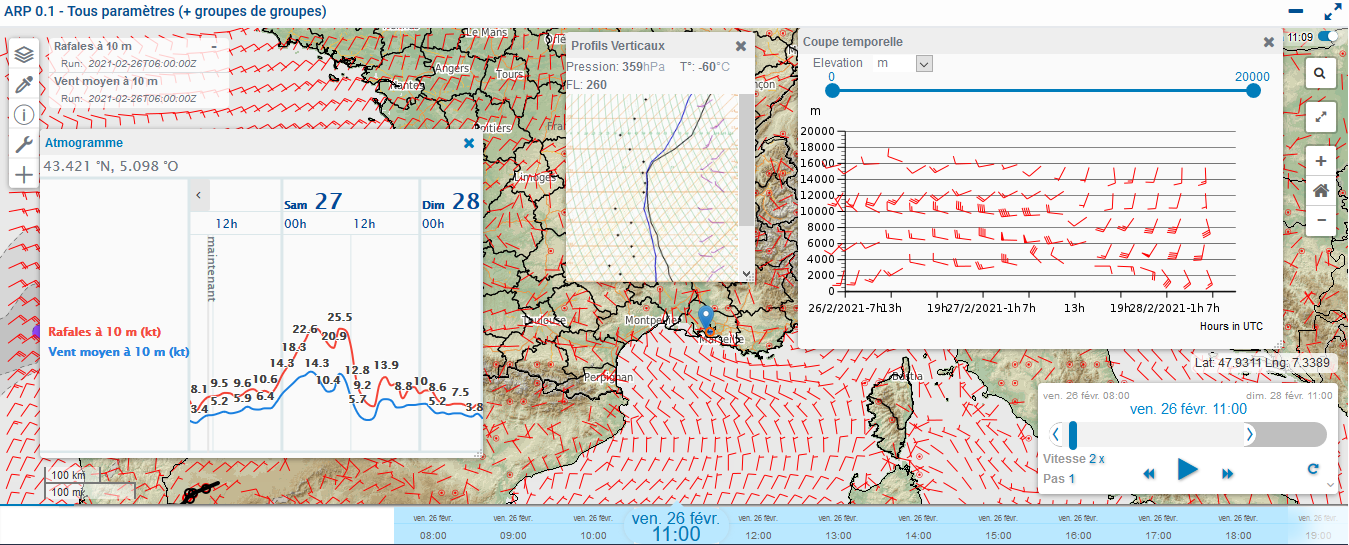The image size is (1349, 545).
Task: Collapse the Atmogramme legend with left chevron
Action: coord(198,195)
